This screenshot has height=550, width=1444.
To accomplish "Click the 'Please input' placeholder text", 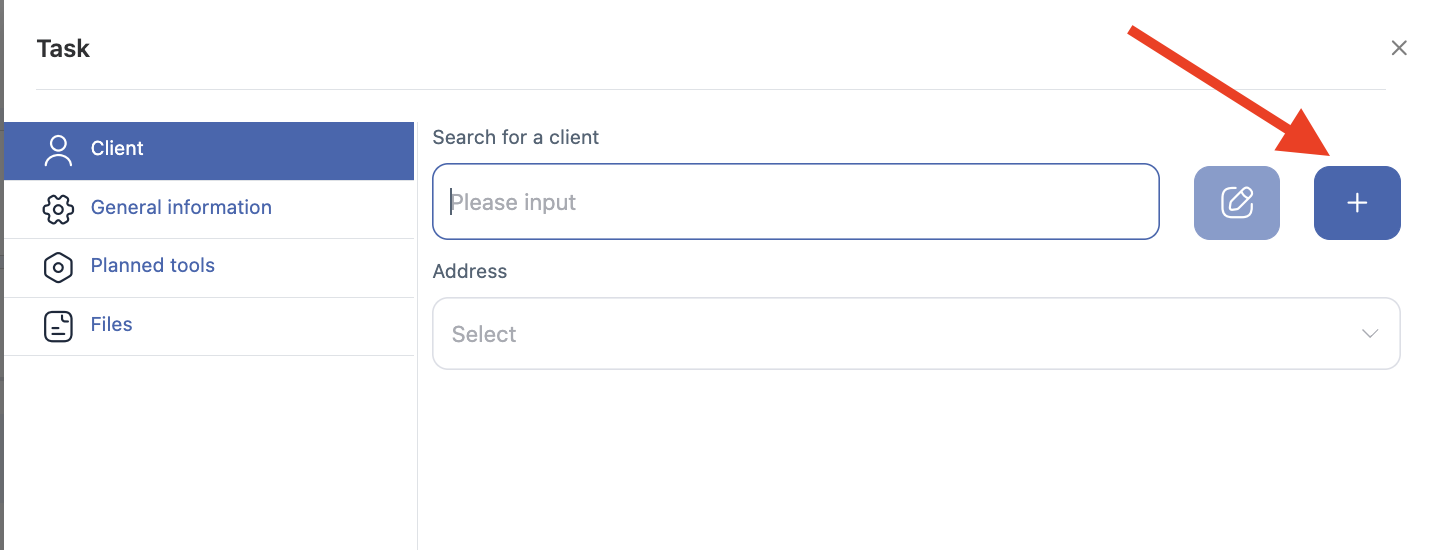I will point(514,203).
